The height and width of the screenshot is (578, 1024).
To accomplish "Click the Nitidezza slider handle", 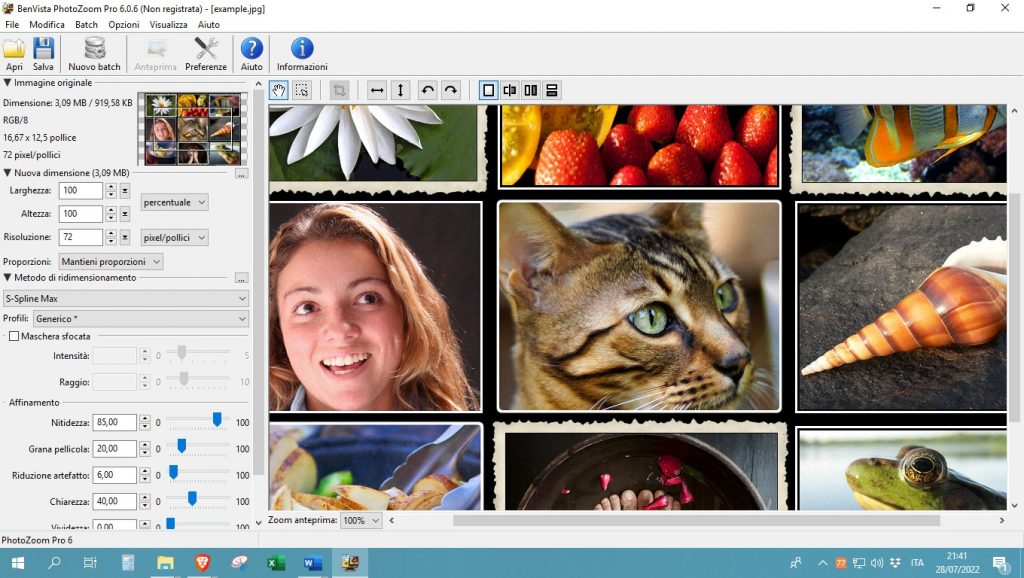I will [x=217, y=419].
